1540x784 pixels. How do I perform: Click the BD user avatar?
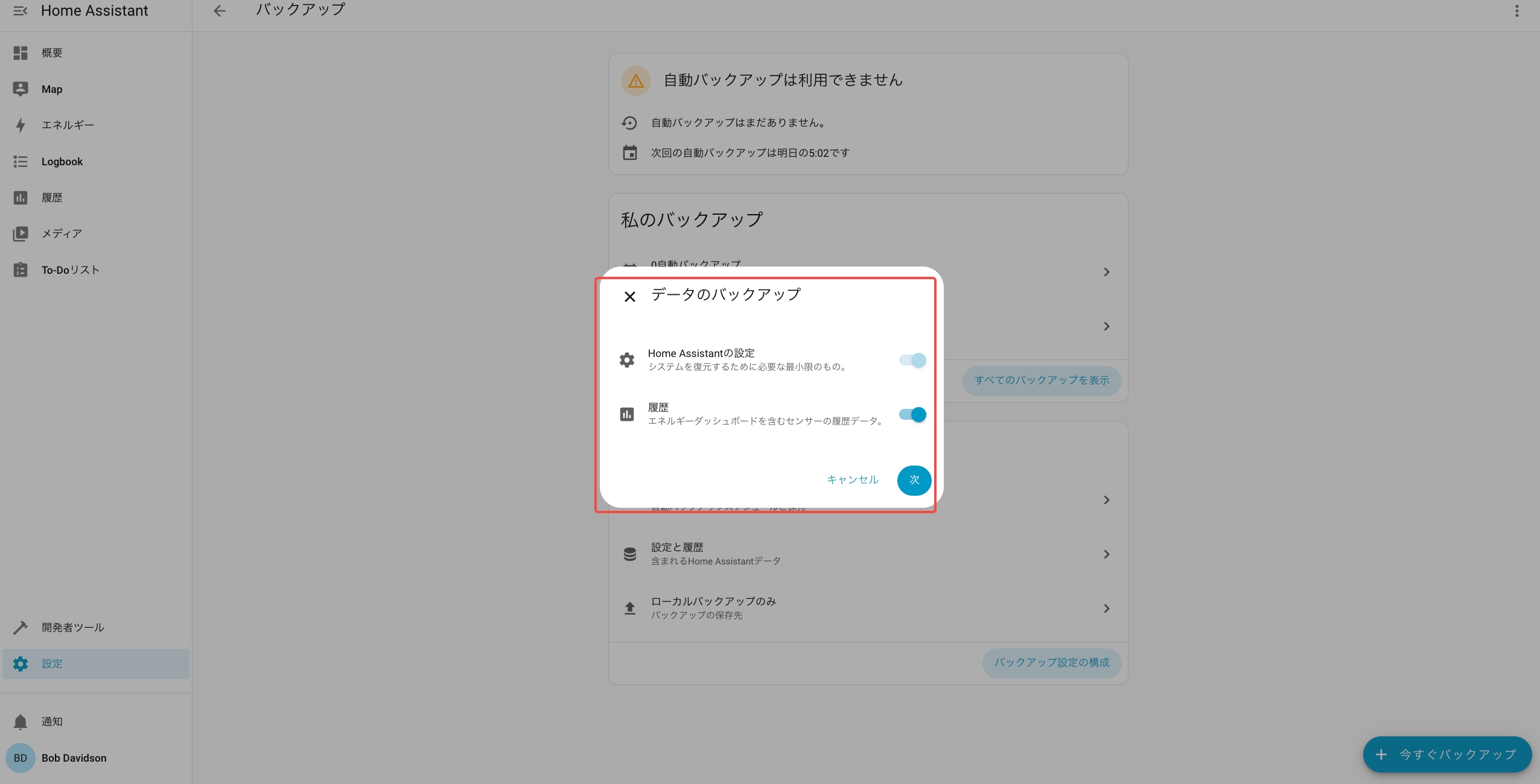21,758
